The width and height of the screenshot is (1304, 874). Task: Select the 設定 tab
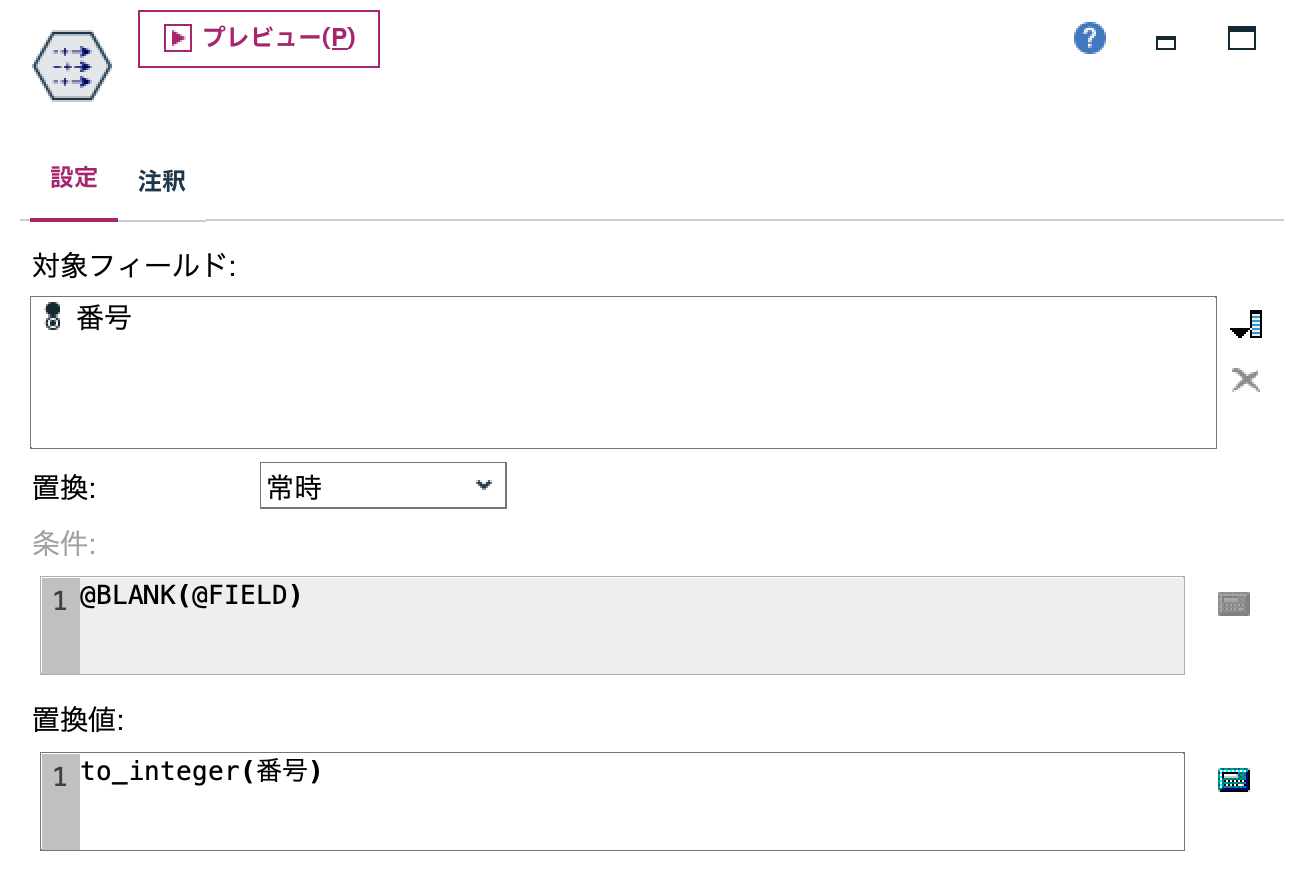[72, 177]
